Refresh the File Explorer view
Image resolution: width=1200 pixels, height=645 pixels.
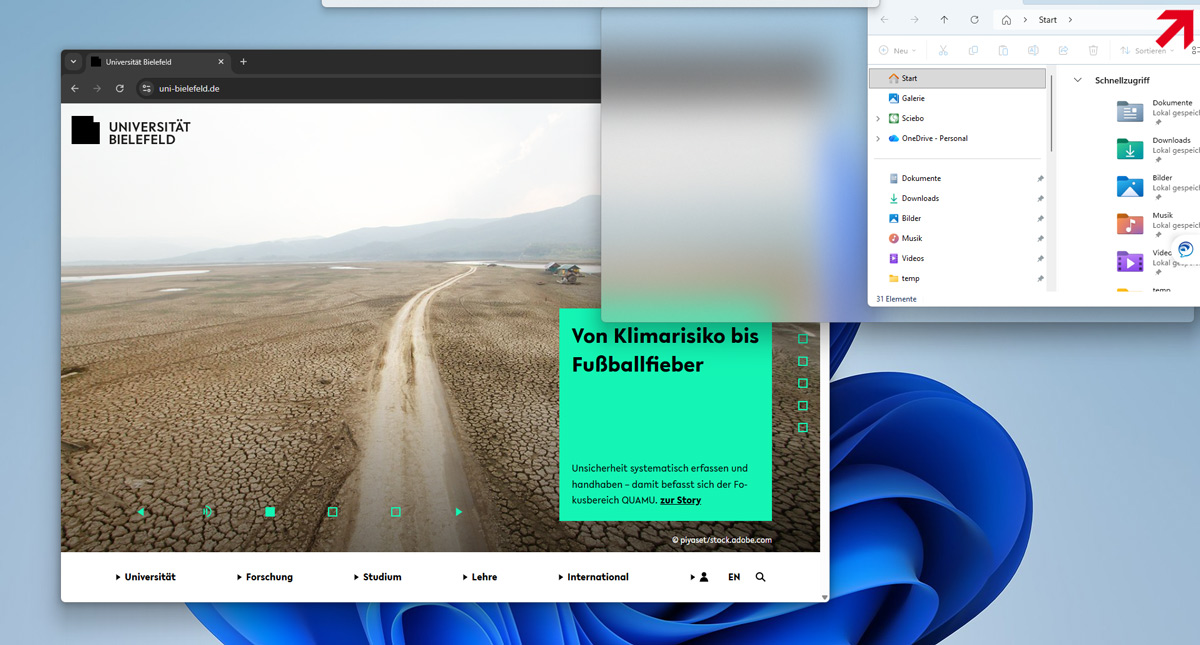point(974,20)
